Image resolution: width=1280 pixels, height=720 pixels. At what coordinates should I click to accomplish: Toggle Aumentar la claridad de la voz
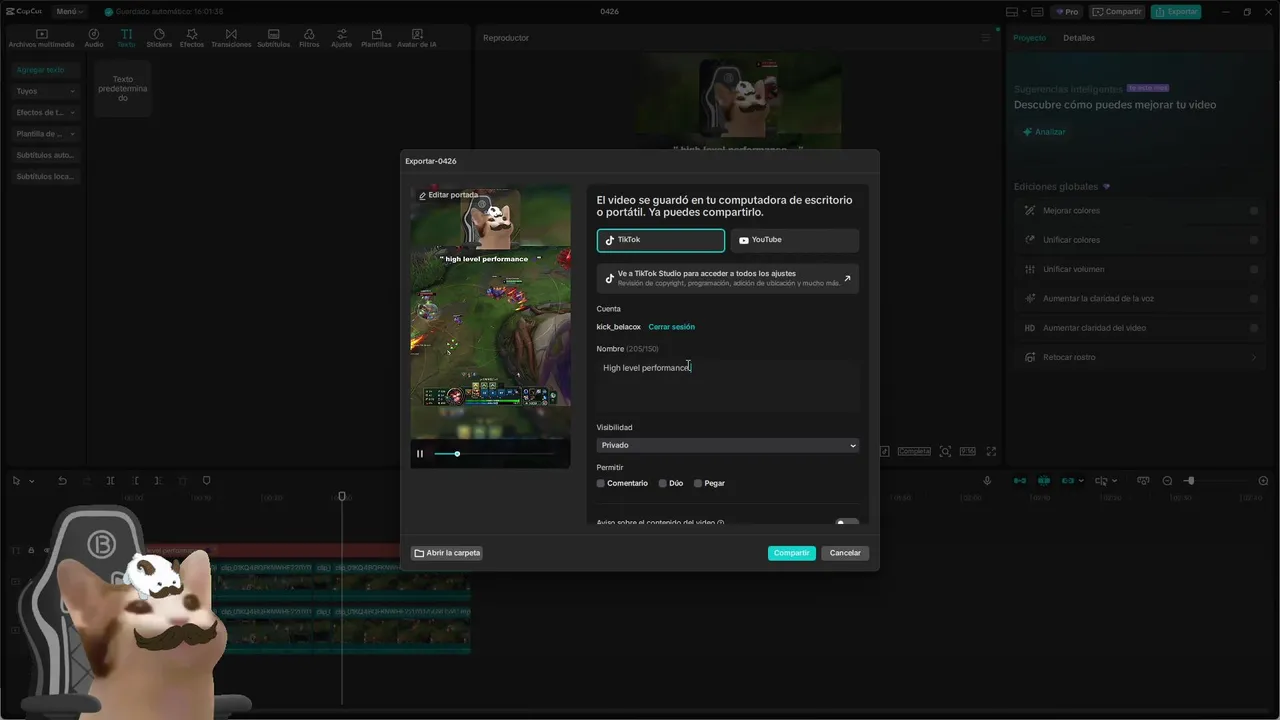click(1254, 299)
